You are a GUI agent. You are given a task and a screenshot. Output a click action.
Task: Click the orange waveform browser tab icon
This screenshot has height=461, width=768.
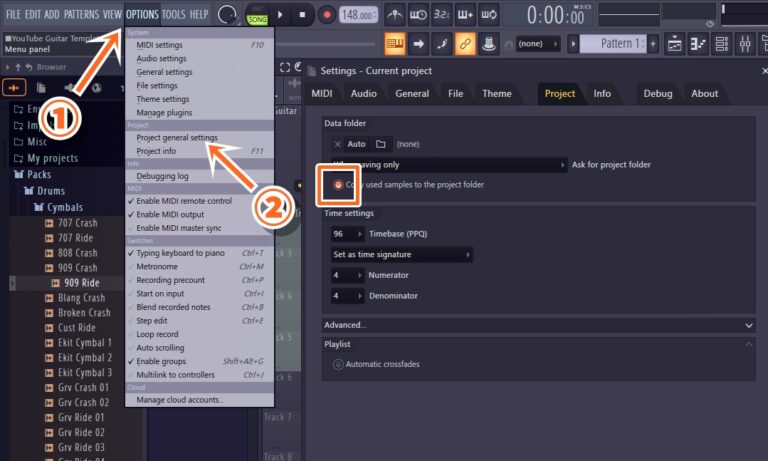pos(18,87)
